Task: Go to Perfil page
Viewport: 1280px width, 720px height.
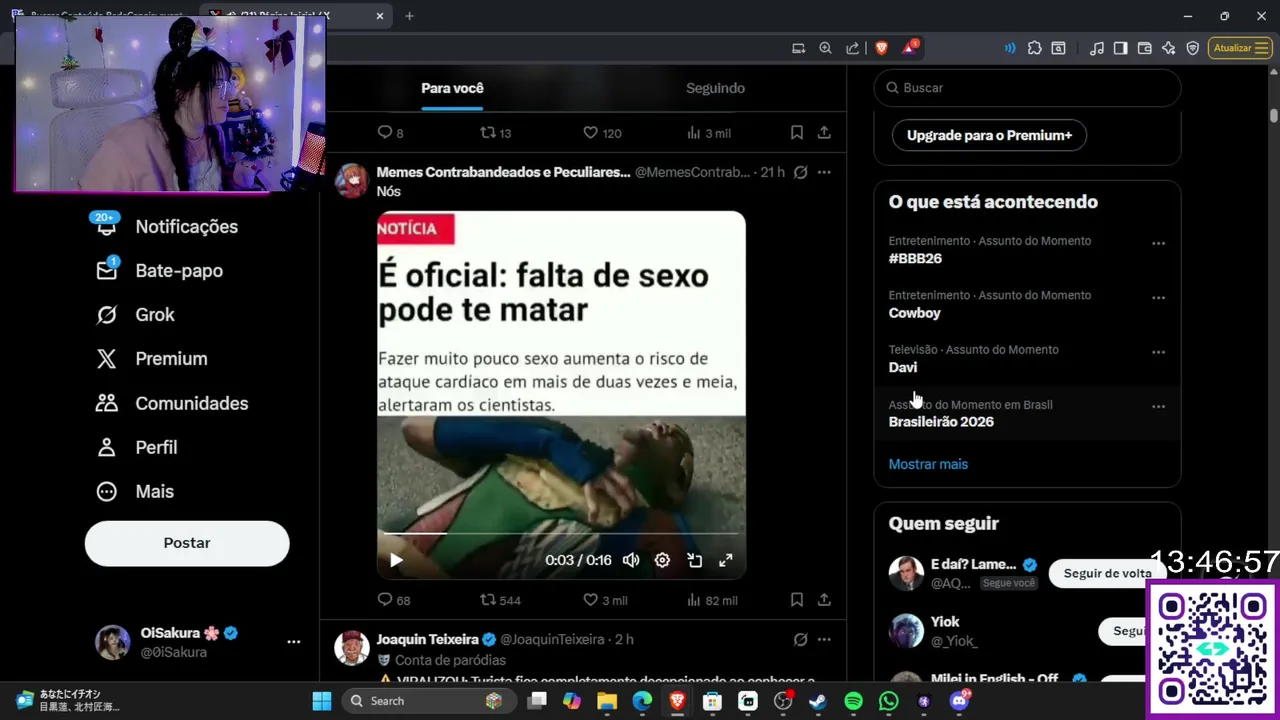Action: 137,447
